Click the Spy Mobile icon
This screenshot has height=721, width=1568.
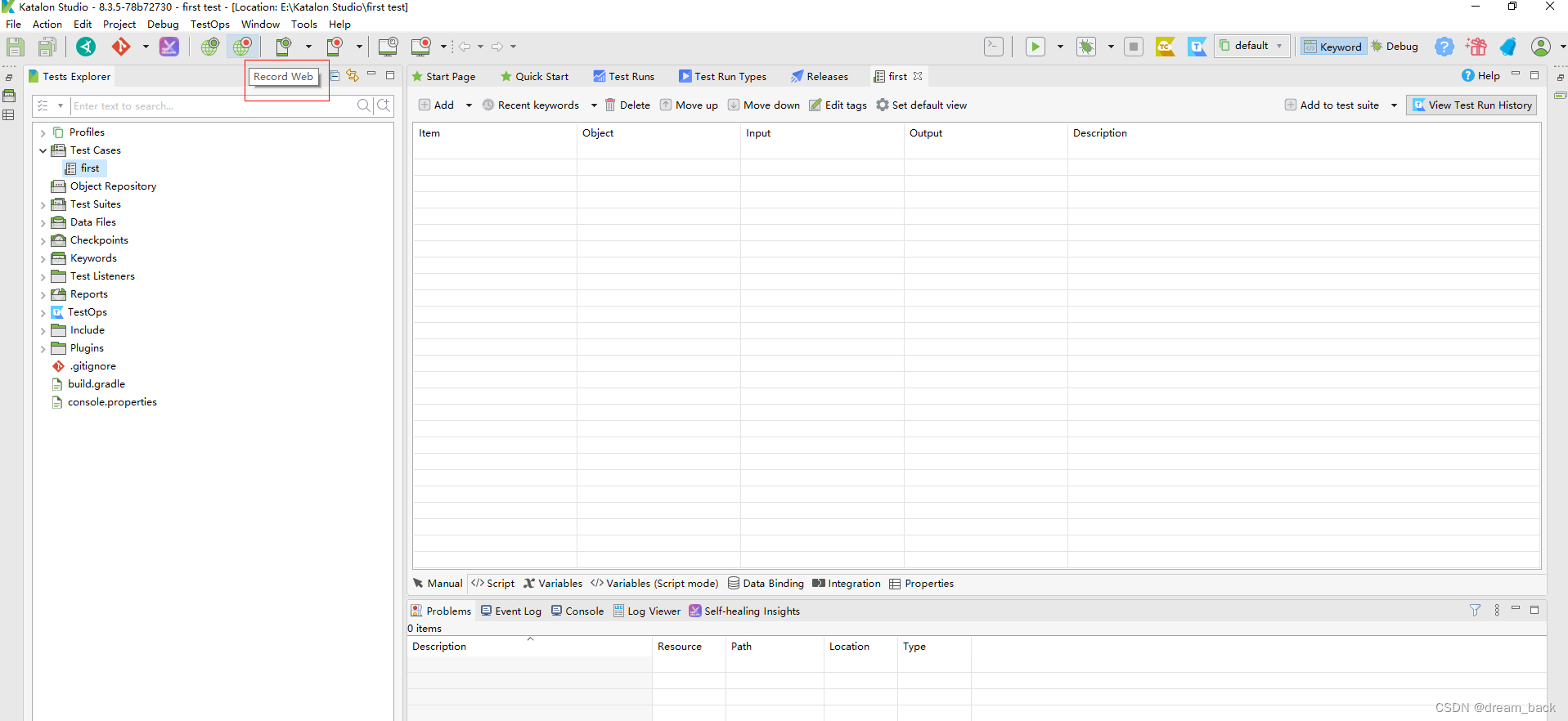tap(283, 47)
